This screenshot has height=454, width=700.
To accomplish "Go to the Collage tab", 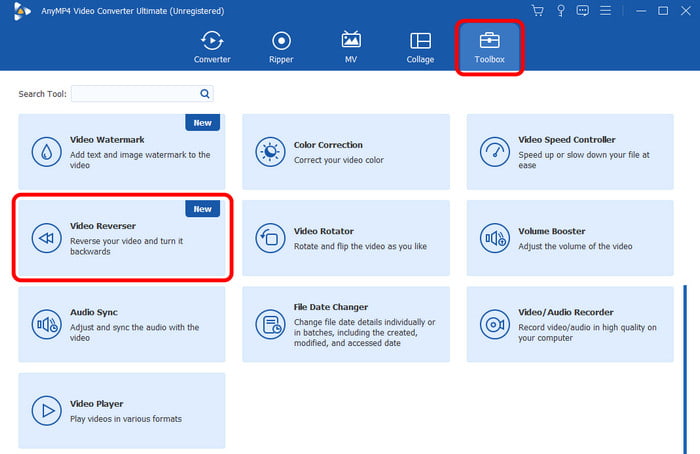I will (420, 47).
